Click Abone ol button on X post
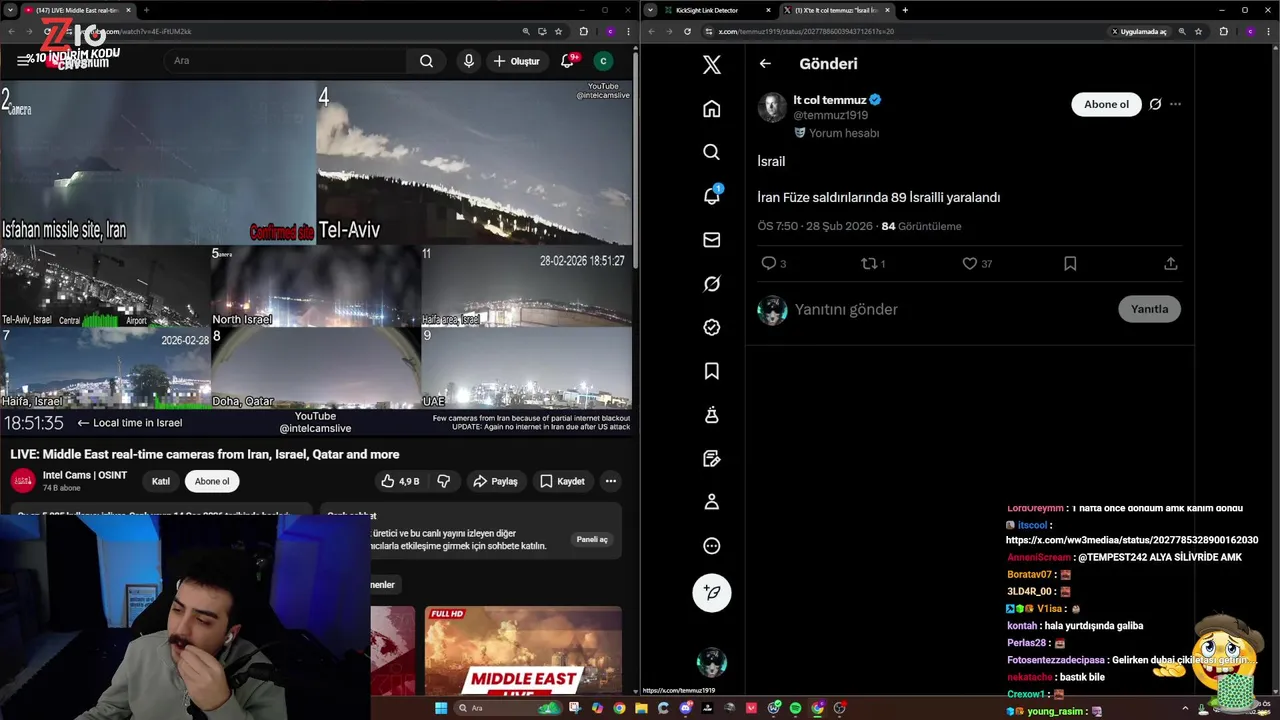 pyautogui.click(x=1106, y=104)
